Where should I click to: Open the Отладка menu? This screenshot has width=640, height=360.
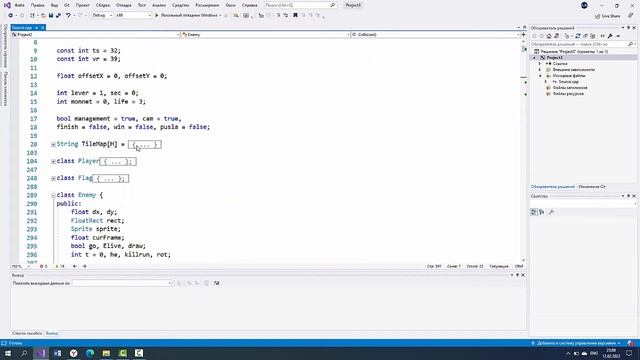click(124, 5)
